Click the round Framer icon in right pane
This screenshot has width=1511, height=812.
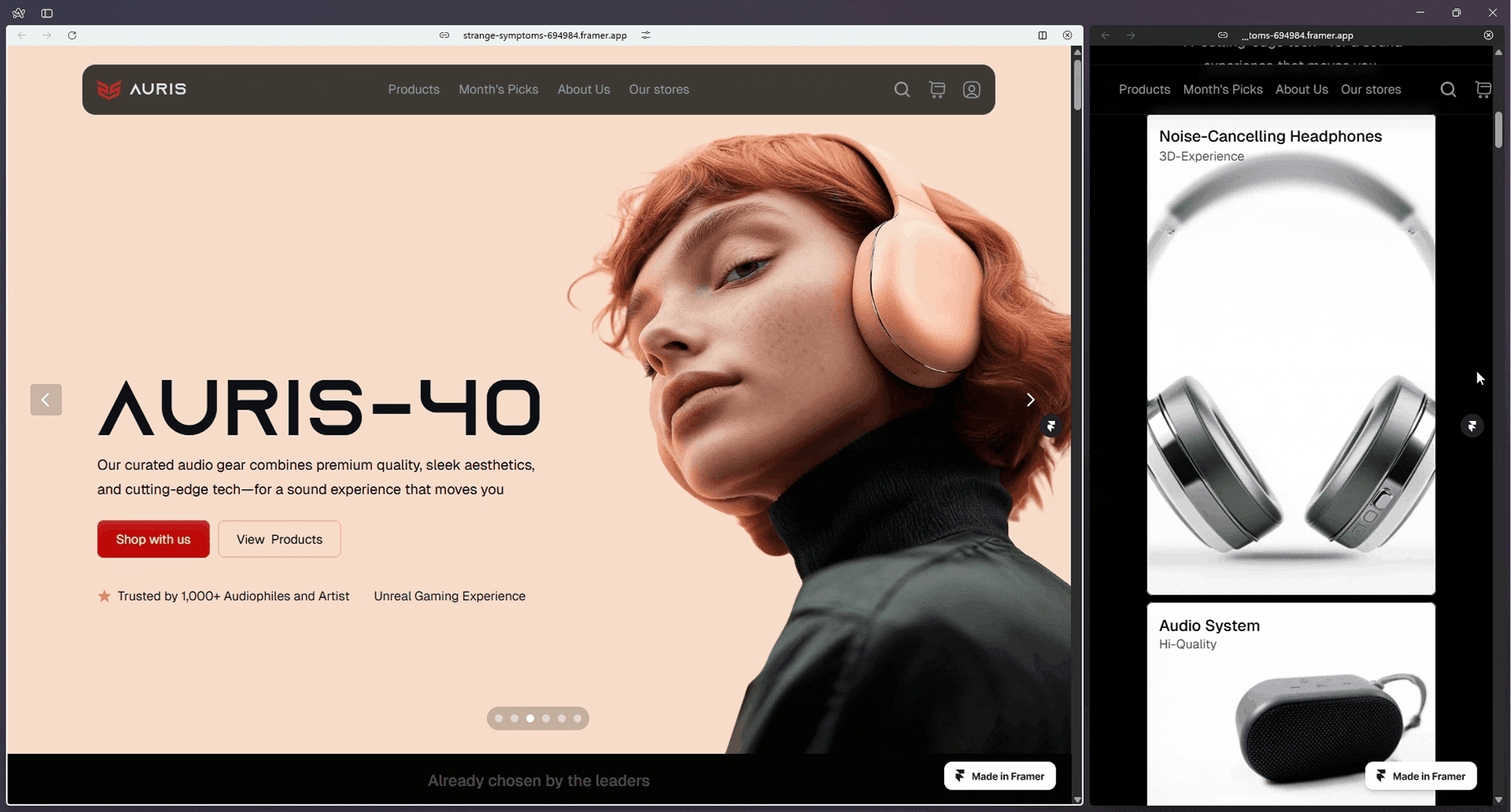(x=1472, y=426)
